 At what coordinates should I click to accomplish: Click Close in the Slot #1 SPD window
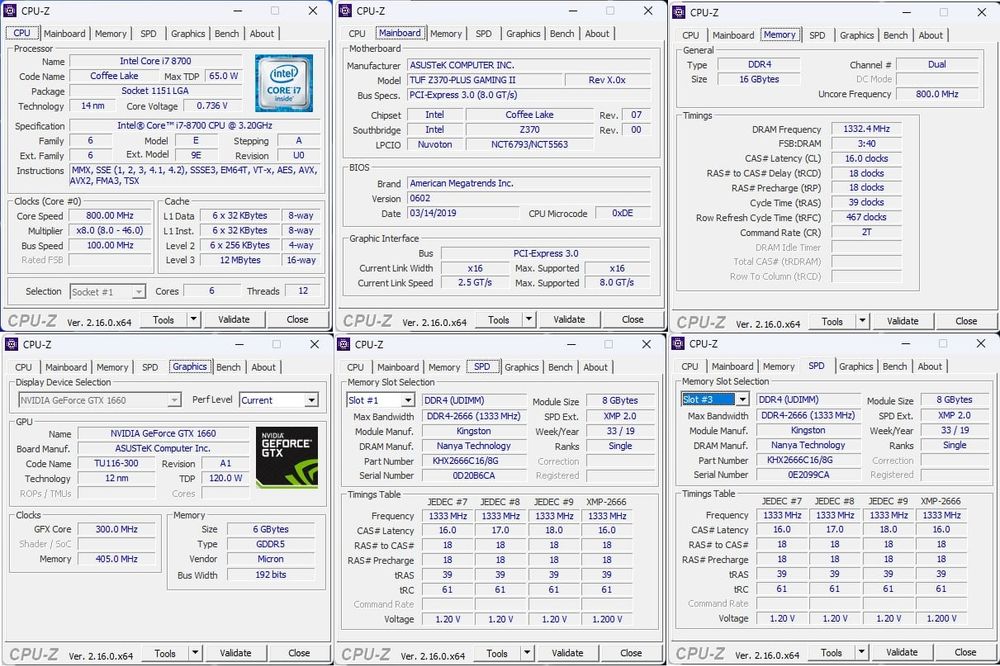point(631,653)
